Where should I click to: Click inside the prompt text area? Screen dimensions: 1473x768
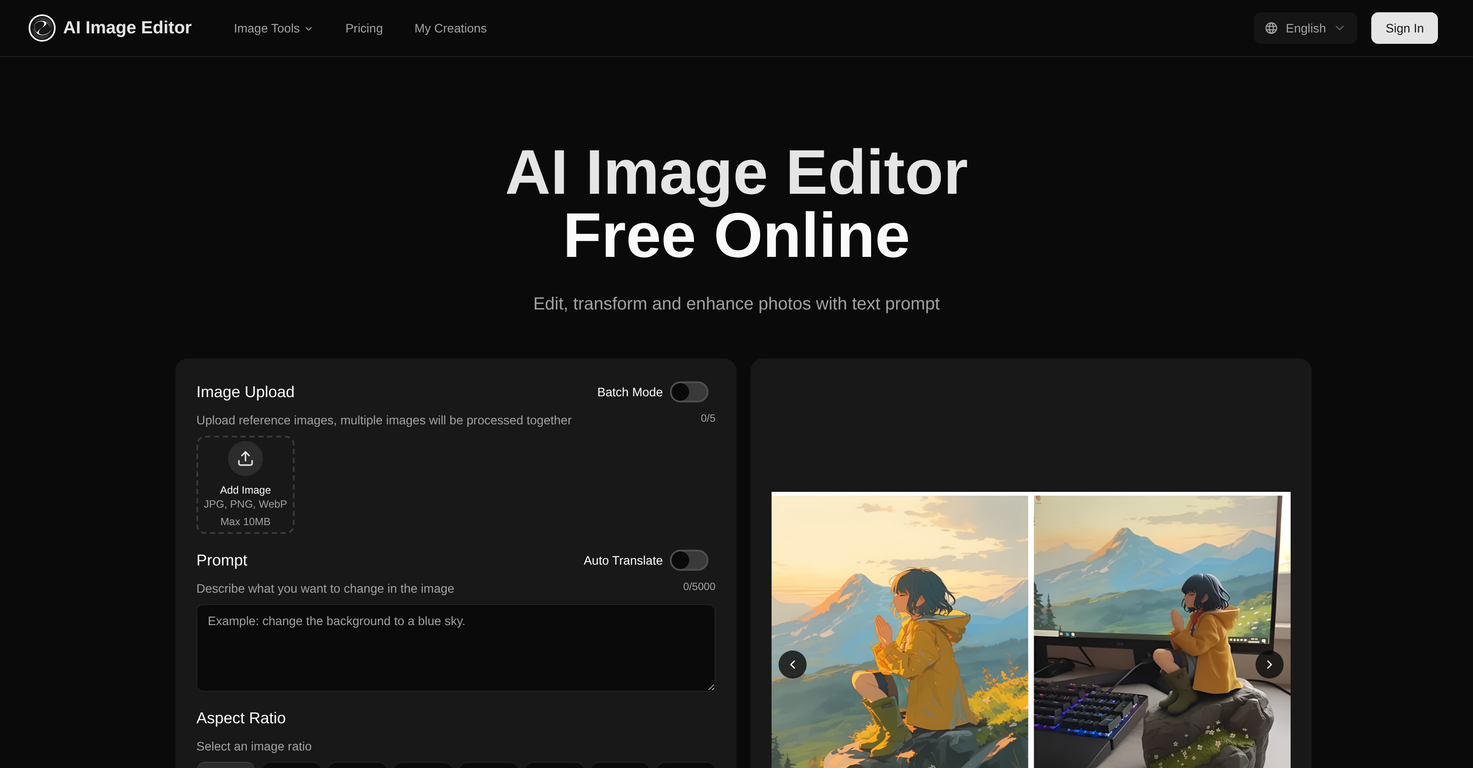[455, 646]
